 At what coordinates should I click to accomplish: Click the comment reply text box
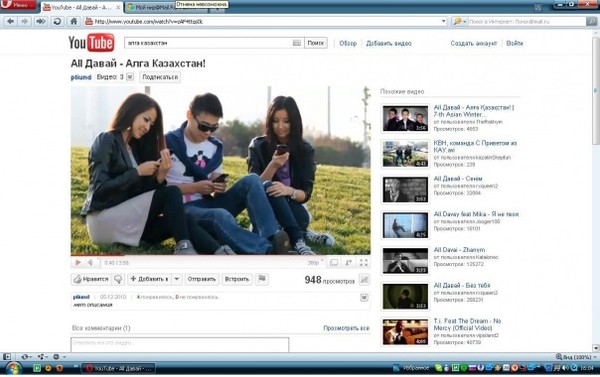coord(180,344)
